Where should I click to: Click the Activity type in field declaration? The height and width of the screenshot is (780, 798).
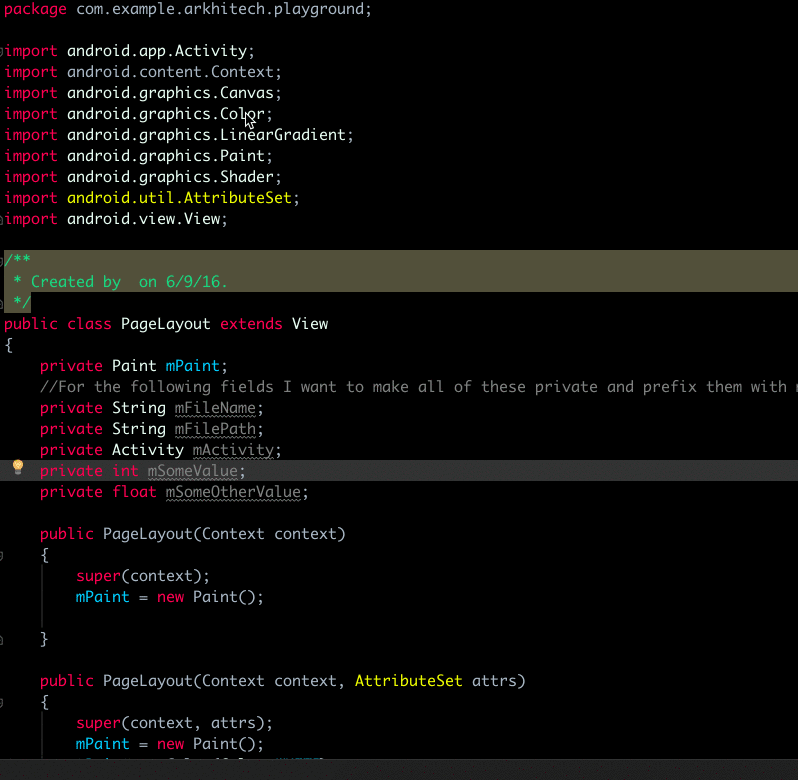[148, 450]
